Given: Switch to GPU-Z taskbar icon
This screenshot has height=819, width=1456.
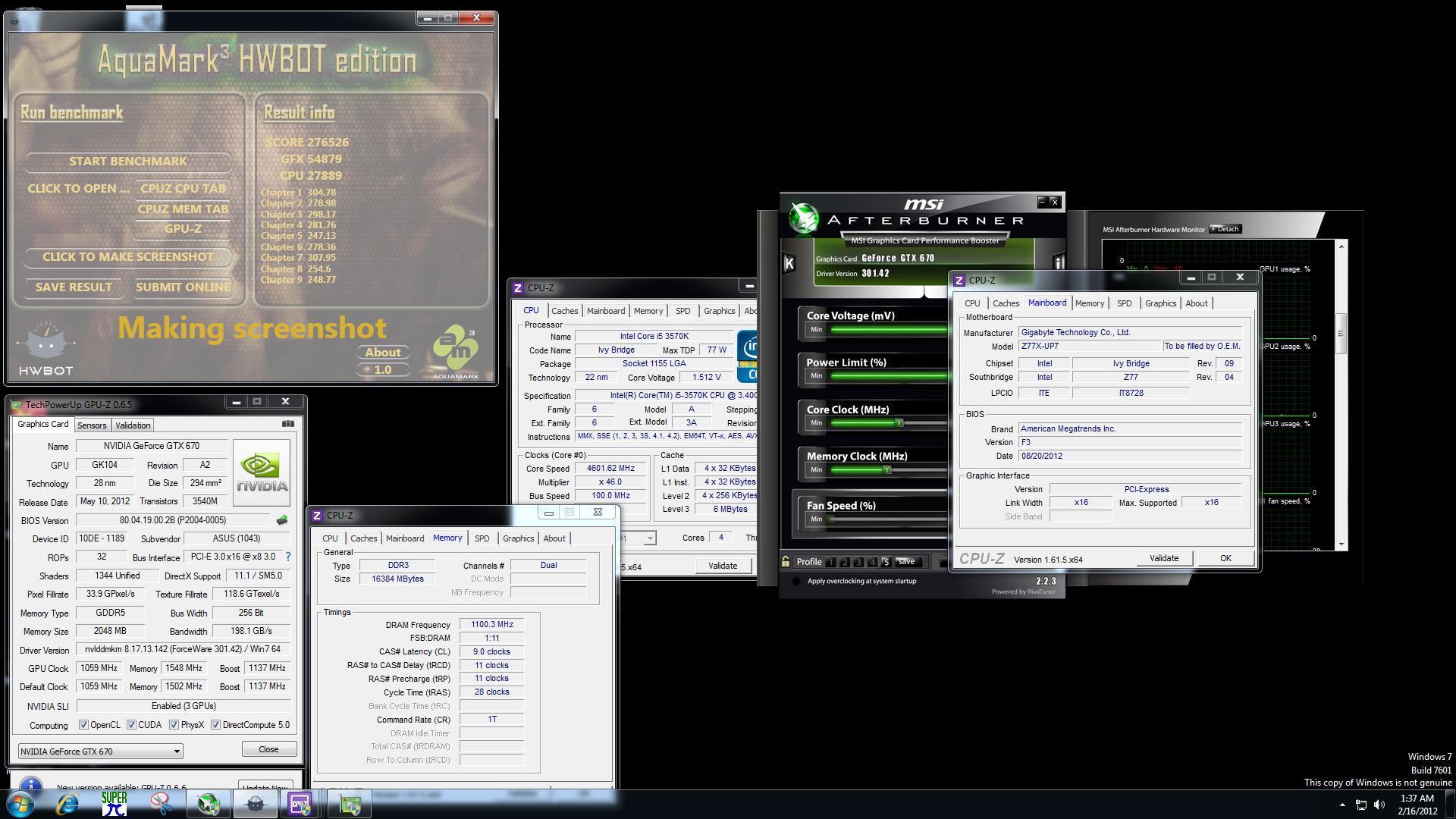Looking at the screenshot, I should click(x=350, y=804).
